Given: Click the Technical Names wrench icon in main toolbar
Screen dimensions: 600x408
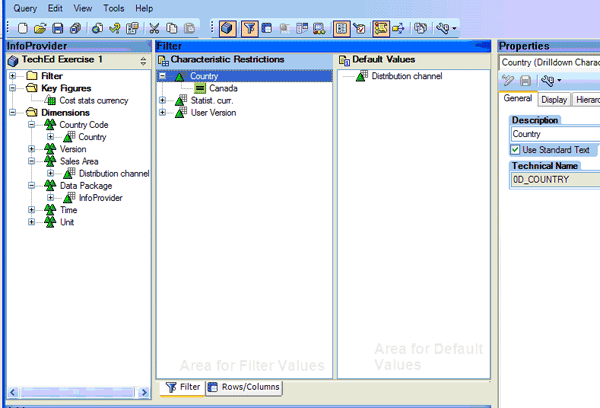Looking at the screenshot, I should click(442, 28).
